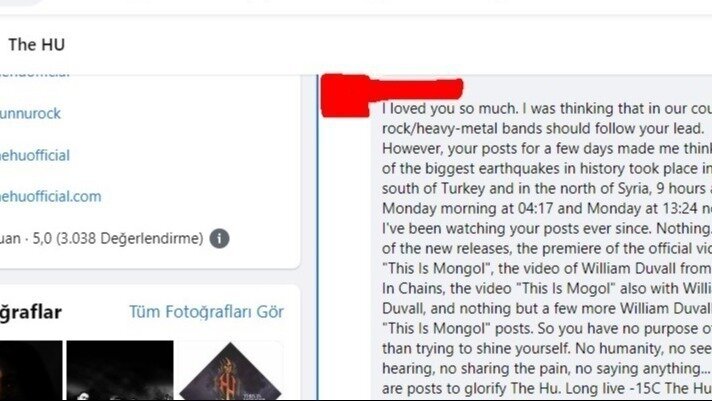Click the Fotoğraflar section heading

(x=31, y=312)
